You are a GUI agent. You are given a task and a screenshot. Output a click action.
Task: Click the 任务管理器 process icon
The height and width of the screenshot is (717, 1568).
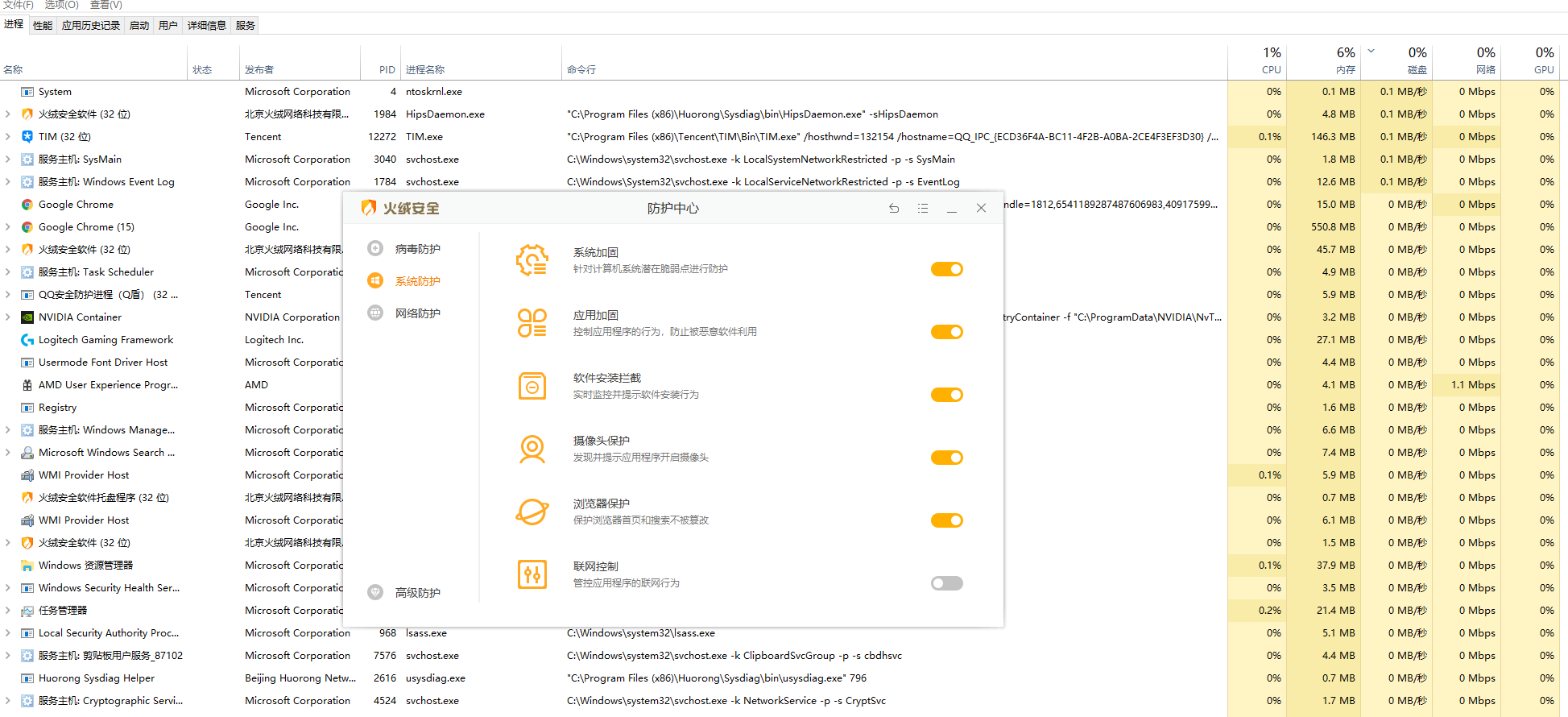click(27, 610)
